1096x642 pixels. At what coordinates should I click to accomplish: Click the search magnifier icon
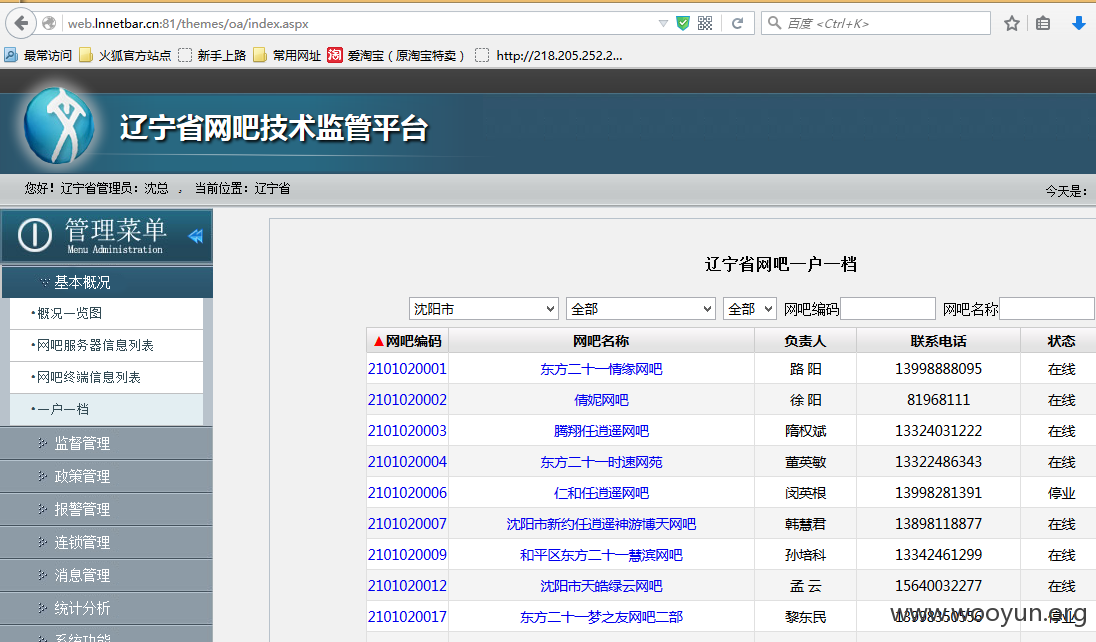tap(774, 23)
